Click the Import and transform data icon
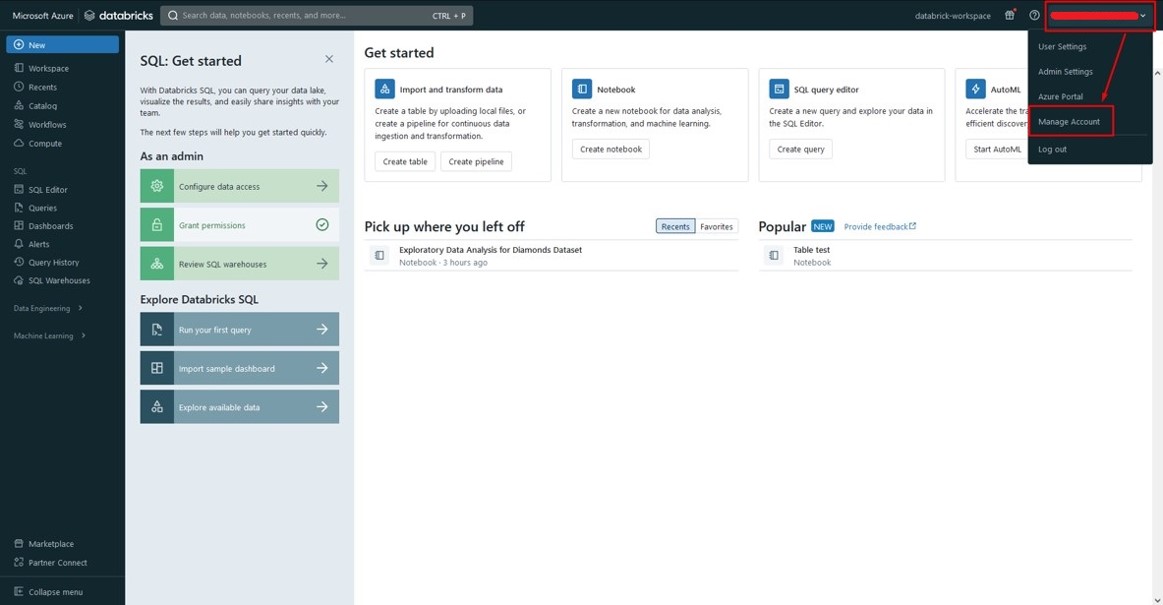Image resolution: width=1163 pixels, height=605 pixels. click(385, 89)
